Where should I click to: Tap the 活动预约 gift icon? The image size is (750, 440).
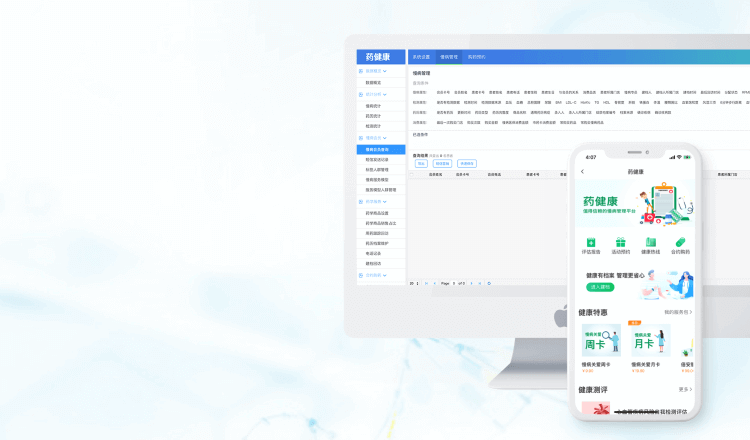click(x=620, y=243)
